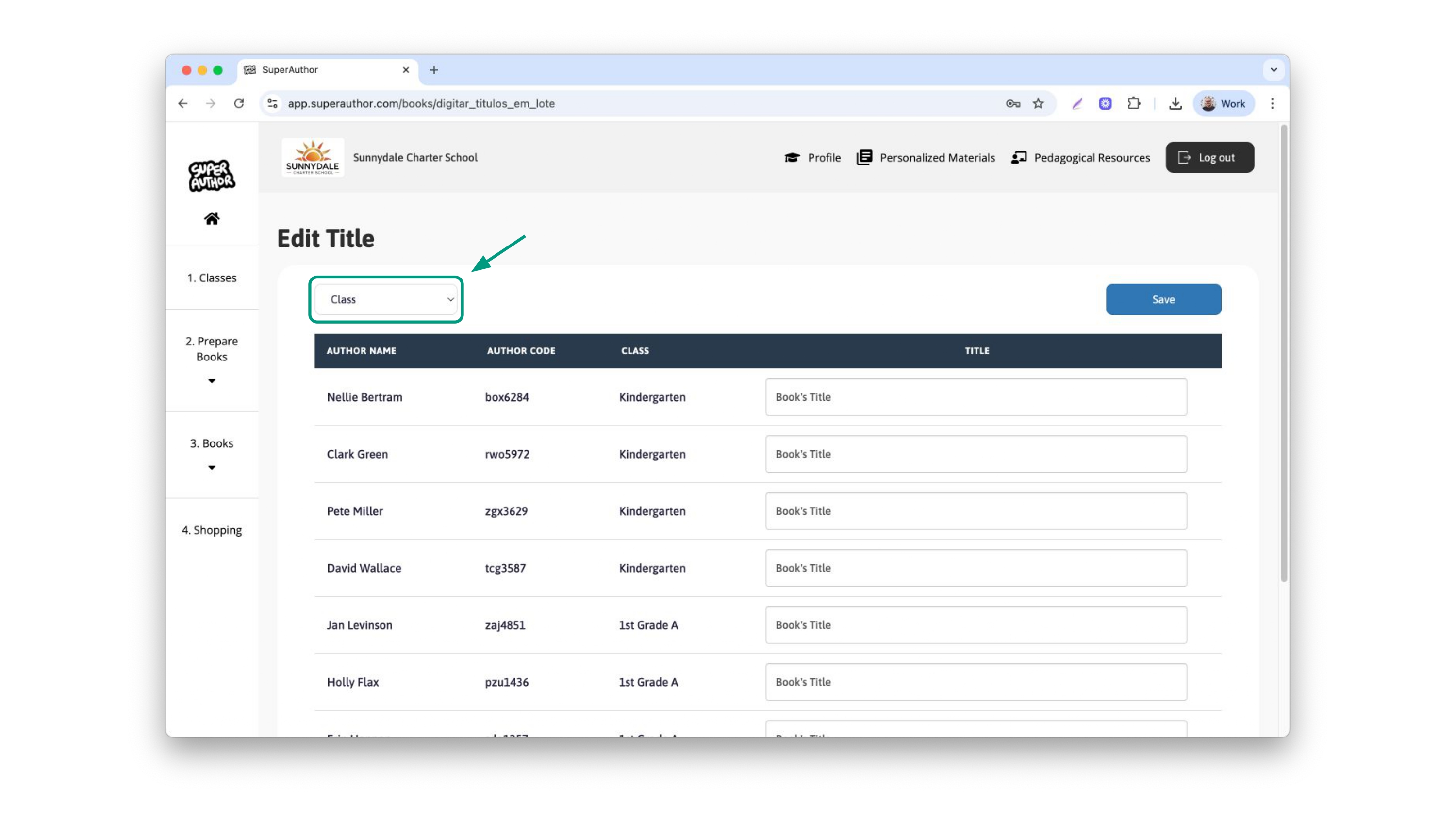This screenshot has width=1456, height=819.
Task: Click the Log out button
Action: tap(1209, 158)
